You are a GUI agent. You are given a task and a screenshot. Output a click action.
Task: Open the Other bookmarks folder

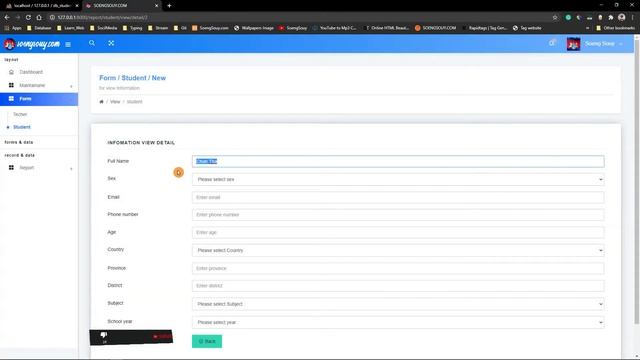pos(615,28)
